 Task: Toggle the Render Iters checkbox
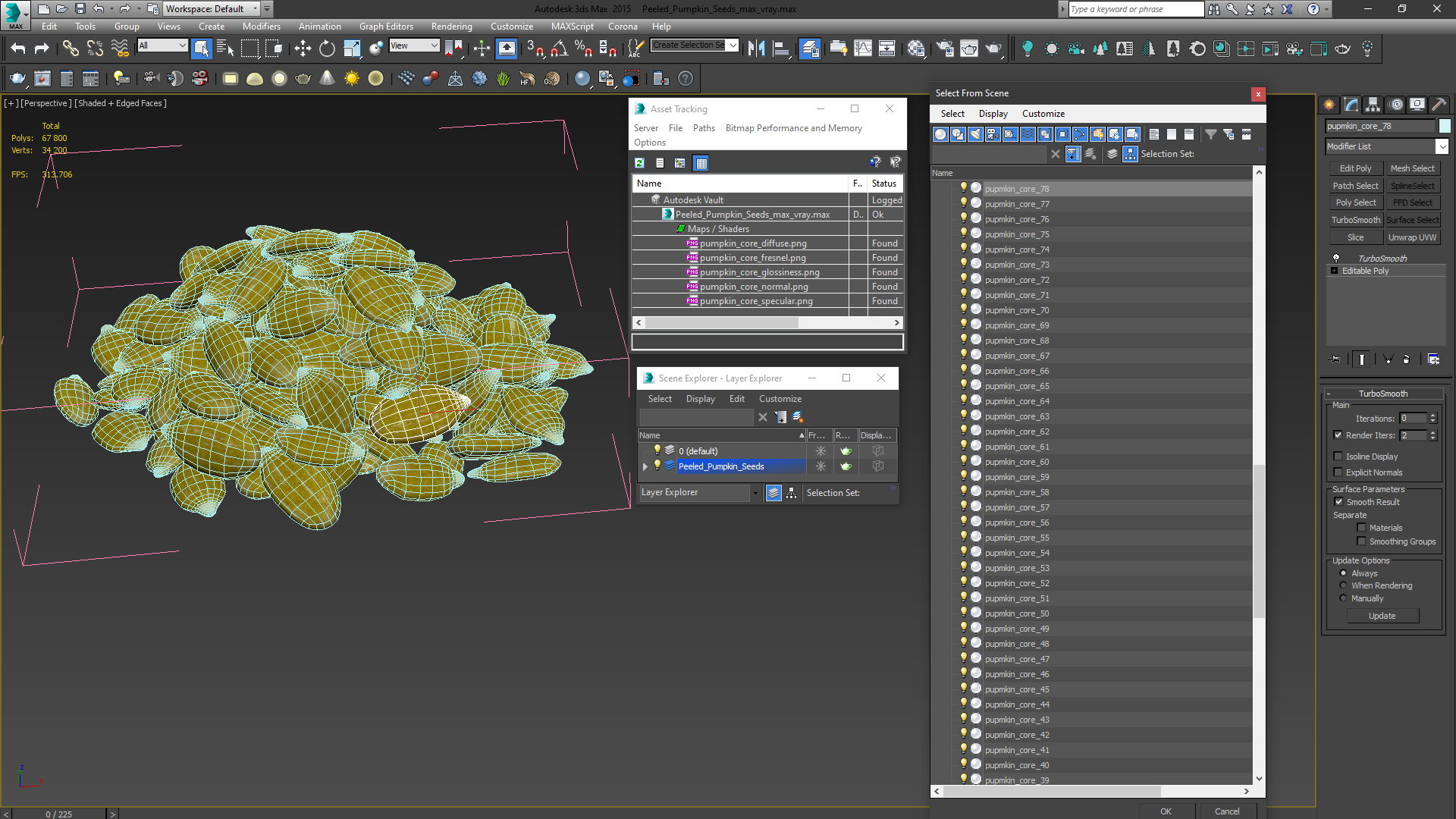pos(1338,435)
